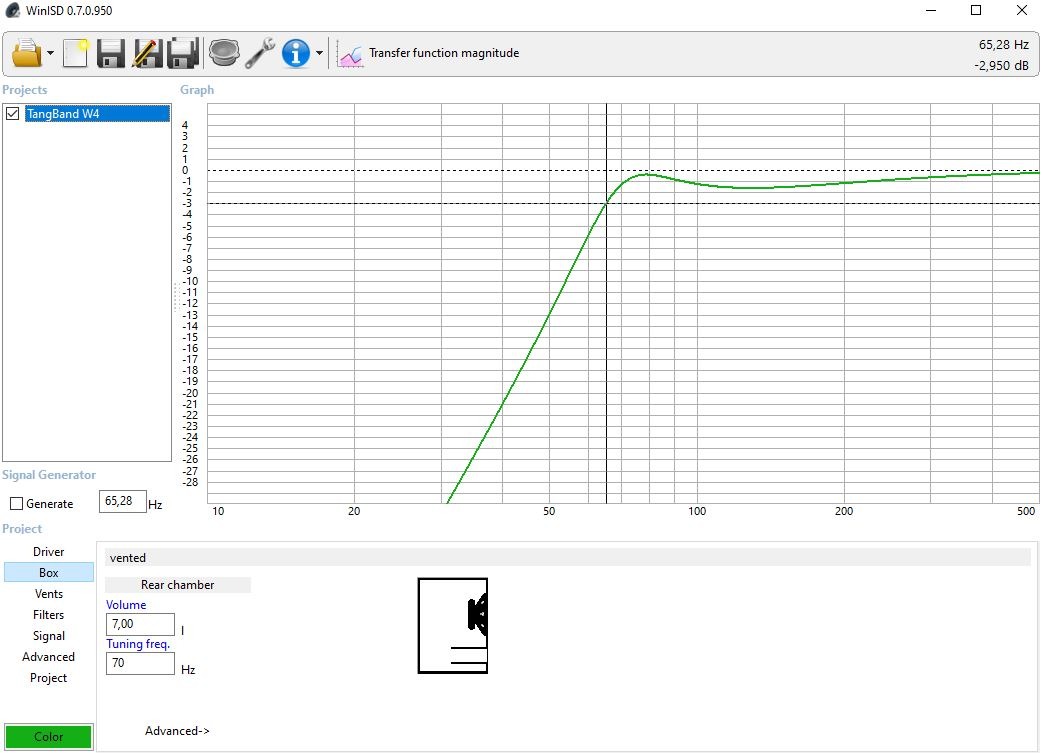The image size is (1043, 753).
Task: Maximize the WinISD window
Action: [x=976, y=11]
